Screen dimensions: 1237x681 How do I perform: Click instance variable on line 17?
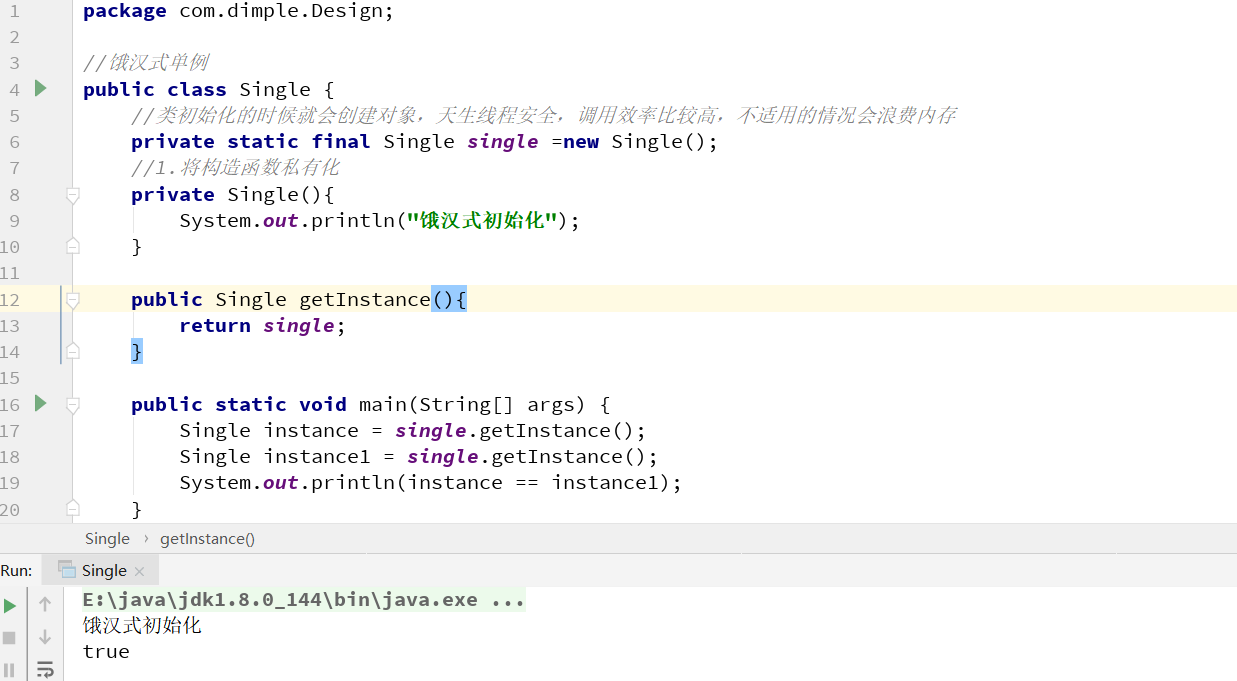click(311, 430)
